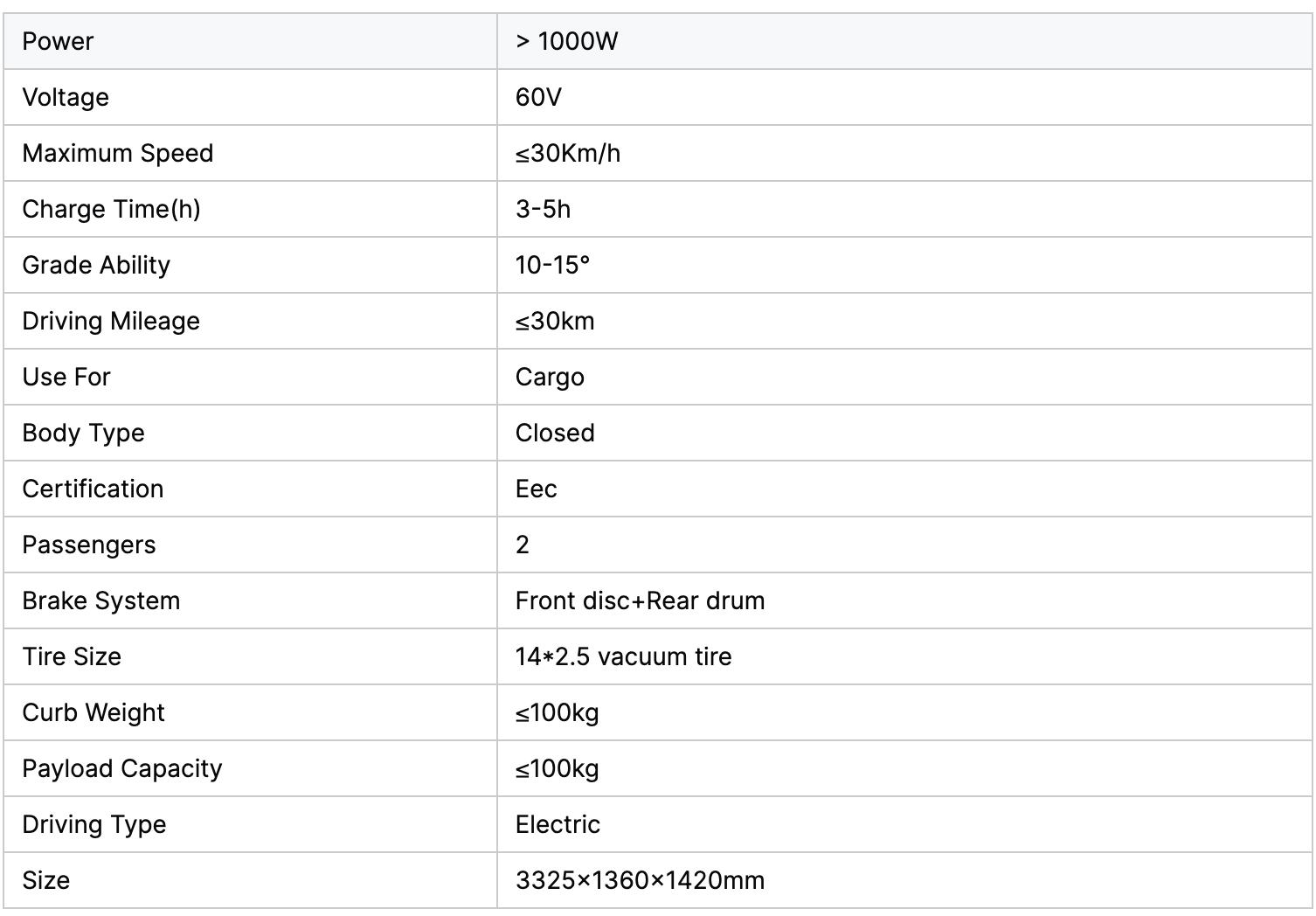1316x916 pixels.
Task: Click the "Body Type" label cell
Action: pos(83,433)
